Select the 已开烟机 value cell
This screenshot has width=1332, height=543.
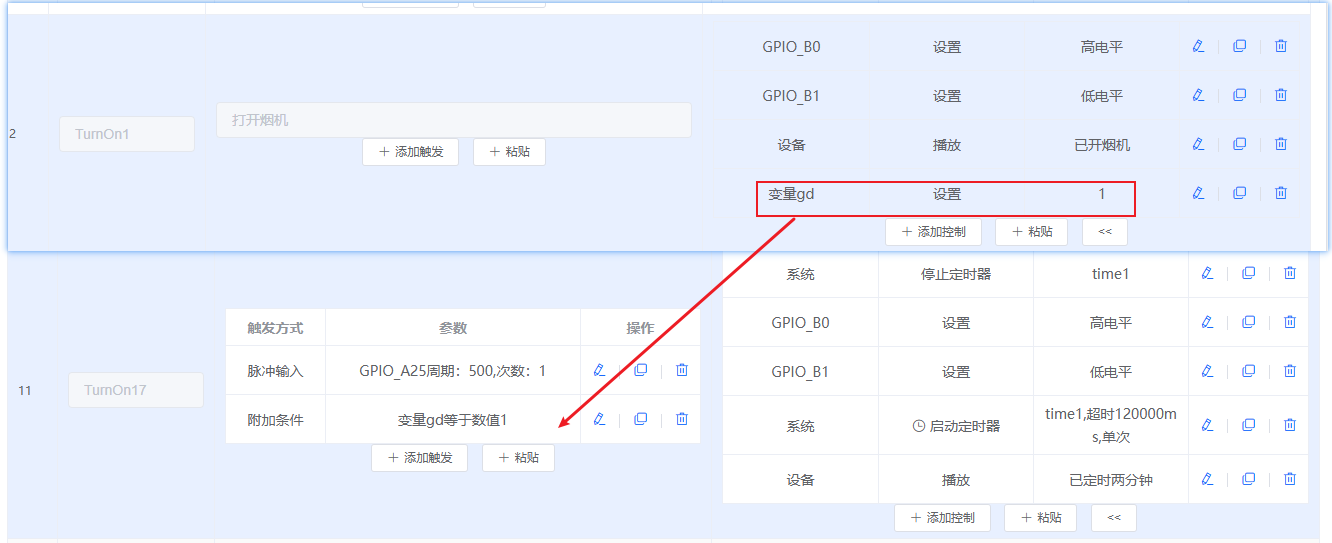(x=1102, y=145)
